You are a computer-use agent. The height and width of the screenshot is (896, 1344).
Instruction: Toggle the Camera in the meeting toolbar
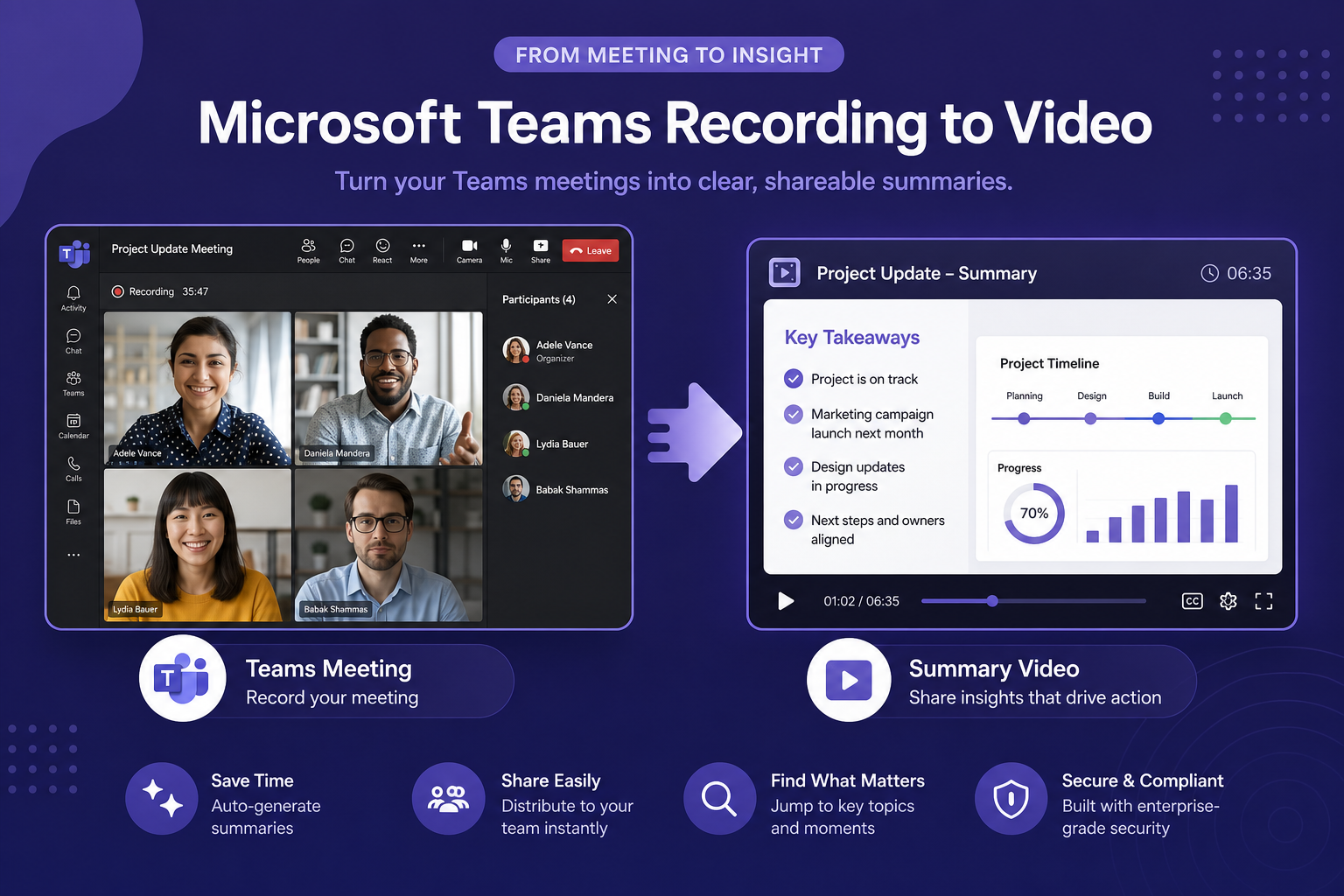pyautogui.click(x=469, y=250)
